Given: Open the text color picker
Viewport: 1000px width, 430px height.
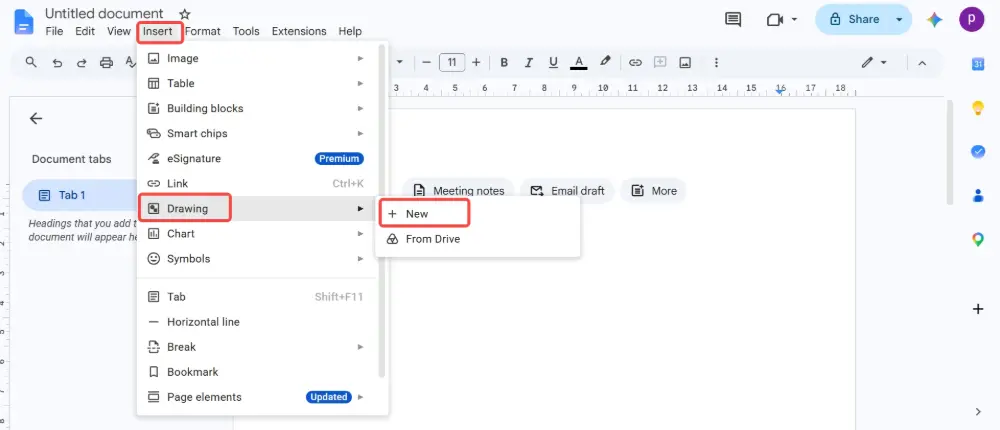Looking at the screenshot, I should point(578,63).
